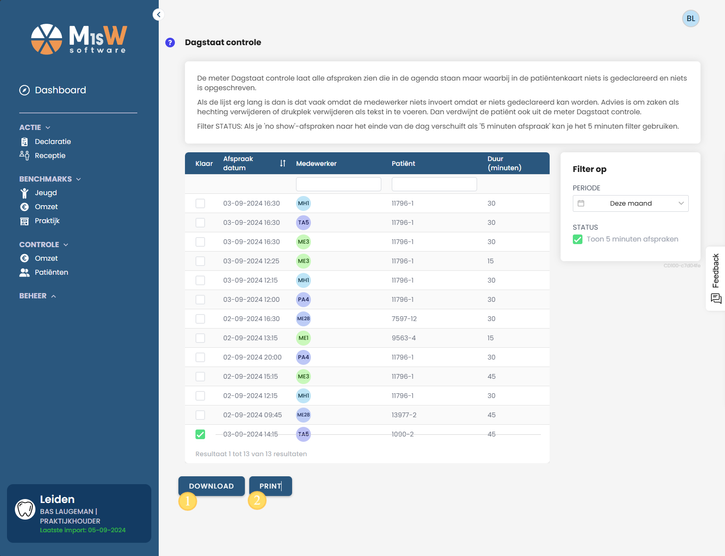The image size is (725, 556).
Task: Open the Deze maand period dropdown
Action: [630, 204]
